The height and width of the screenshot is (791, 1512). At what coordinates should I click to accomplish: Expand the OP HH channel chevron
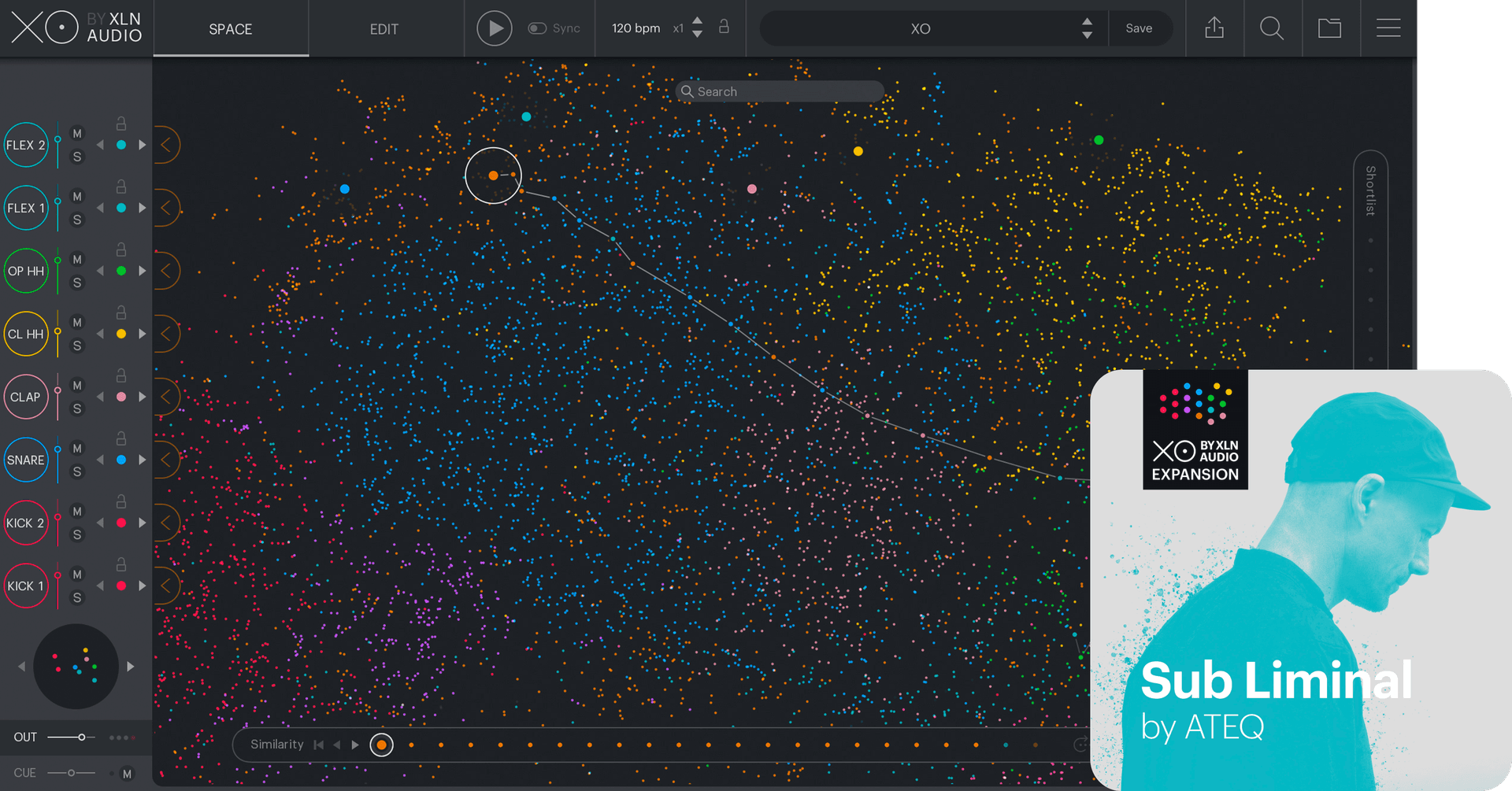click(166, 271)
